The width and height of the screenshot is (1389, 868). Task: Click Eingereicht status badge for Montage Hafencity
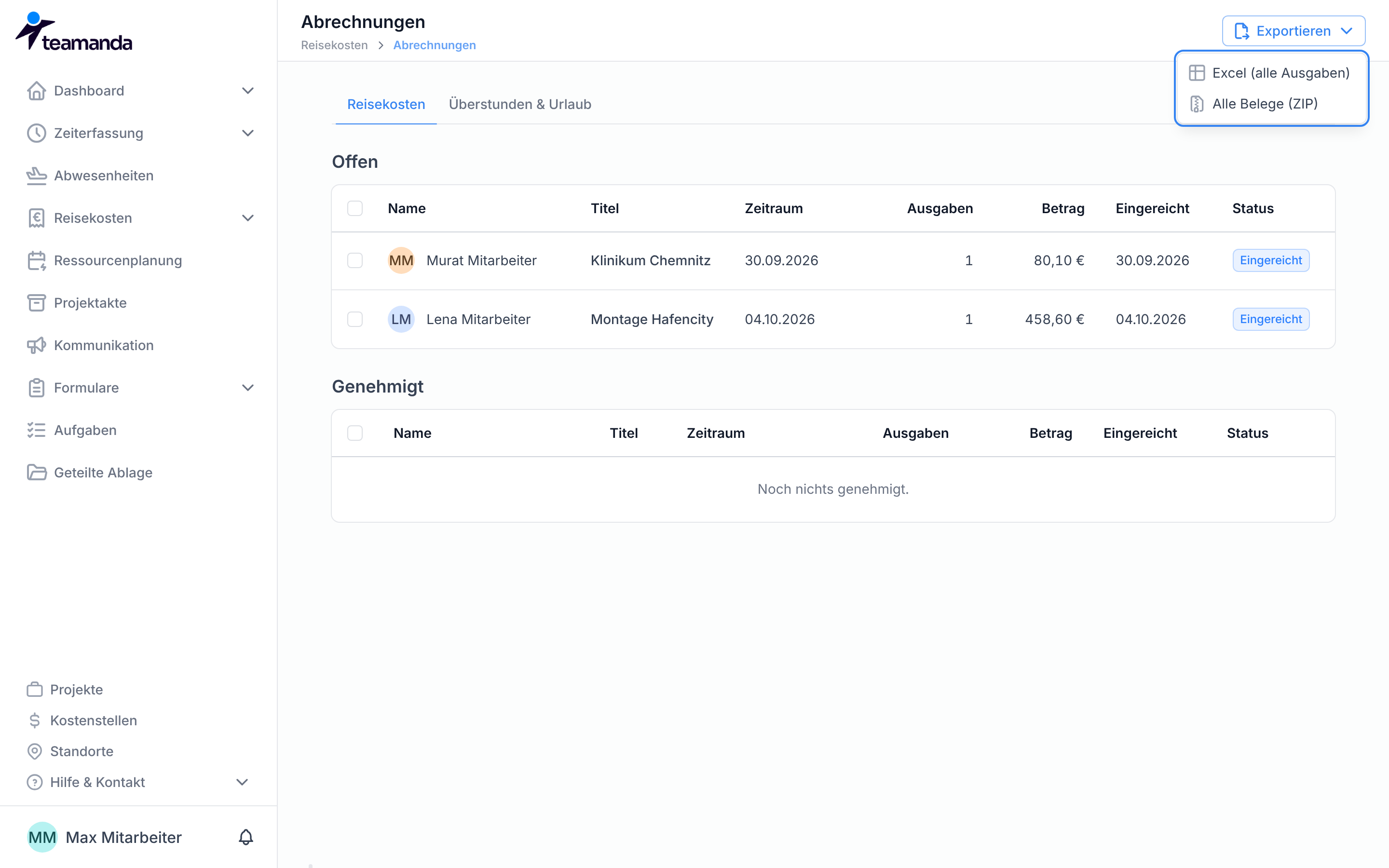point(1271,319)
